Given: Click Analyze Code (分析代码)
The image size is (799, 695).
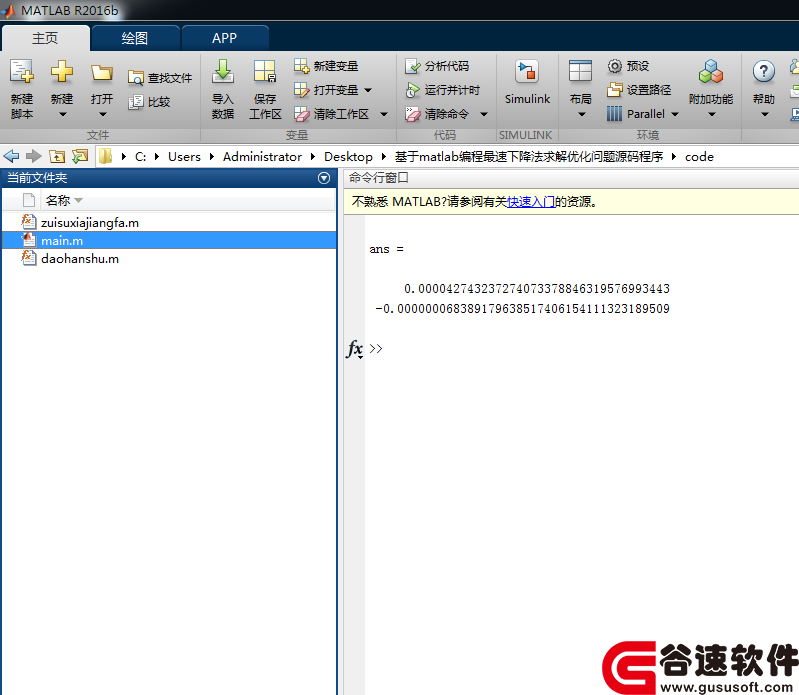Looking at the screenshot, I should (x=437, y=66).
